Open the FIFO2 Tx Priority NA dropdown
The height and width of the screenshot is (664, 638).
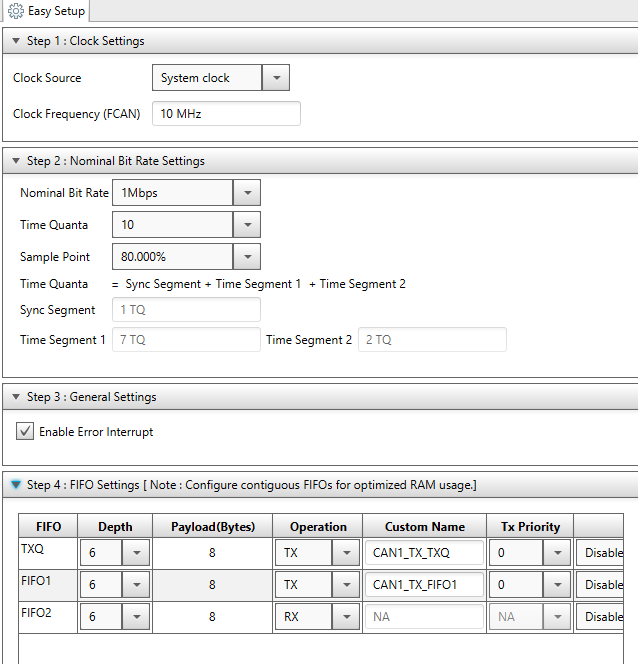coord(557,617)
